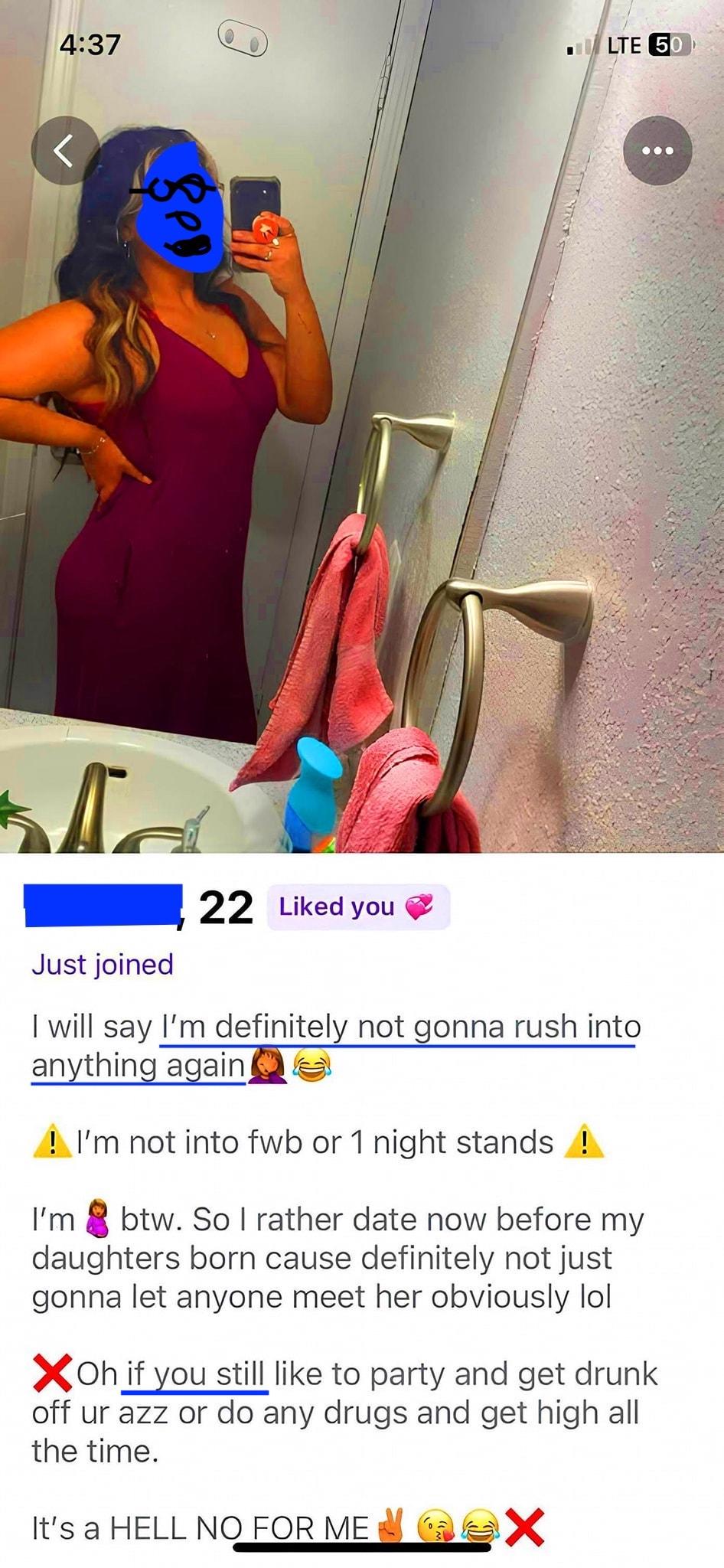Viewport: 724px width, 1568px height.
Task: Tap the age number 22
Action: [x=226, y=908]
